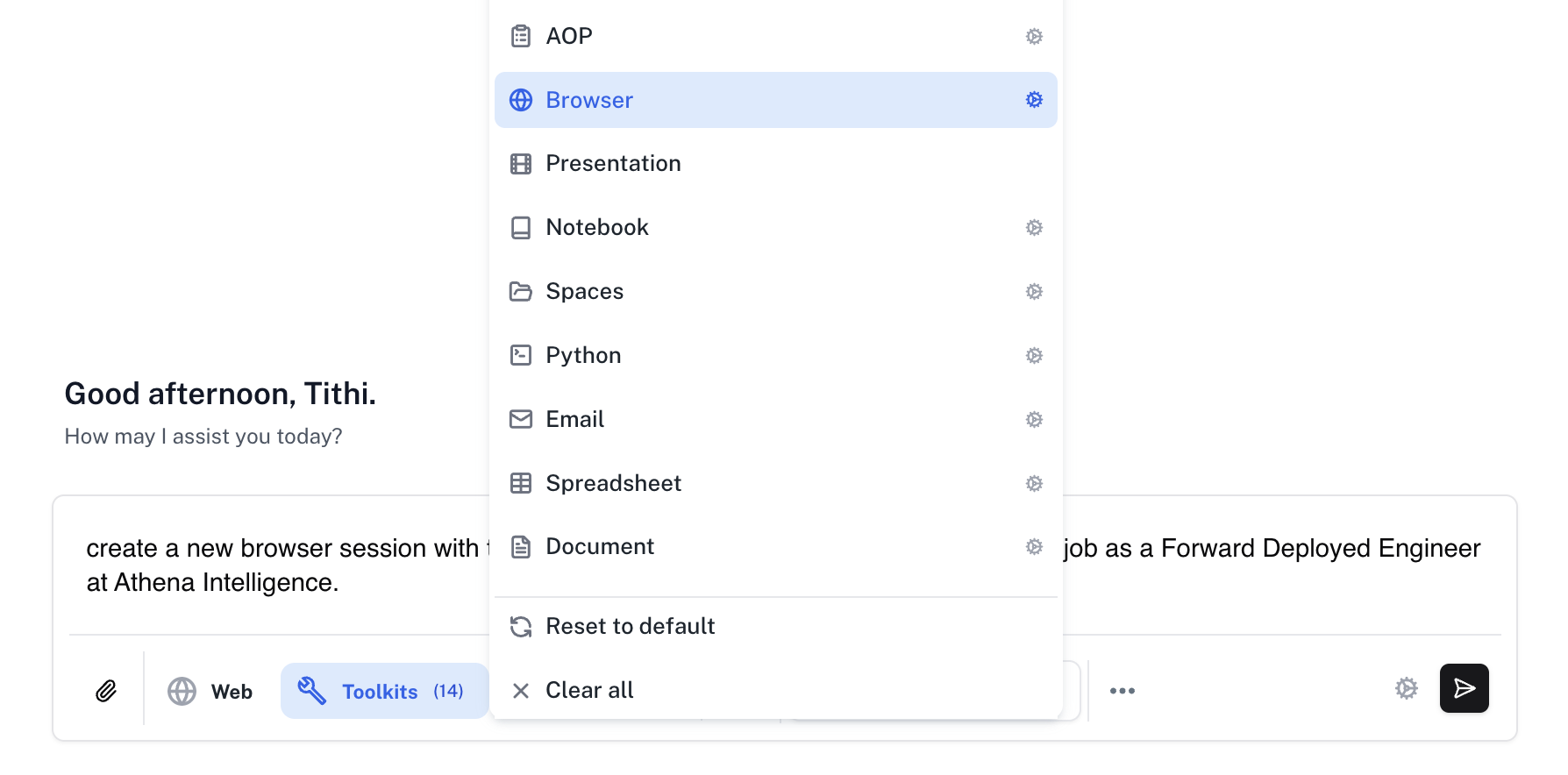
Task: Open Spreadsheet toolkit settings gear
Action: tap(1034, 483)
